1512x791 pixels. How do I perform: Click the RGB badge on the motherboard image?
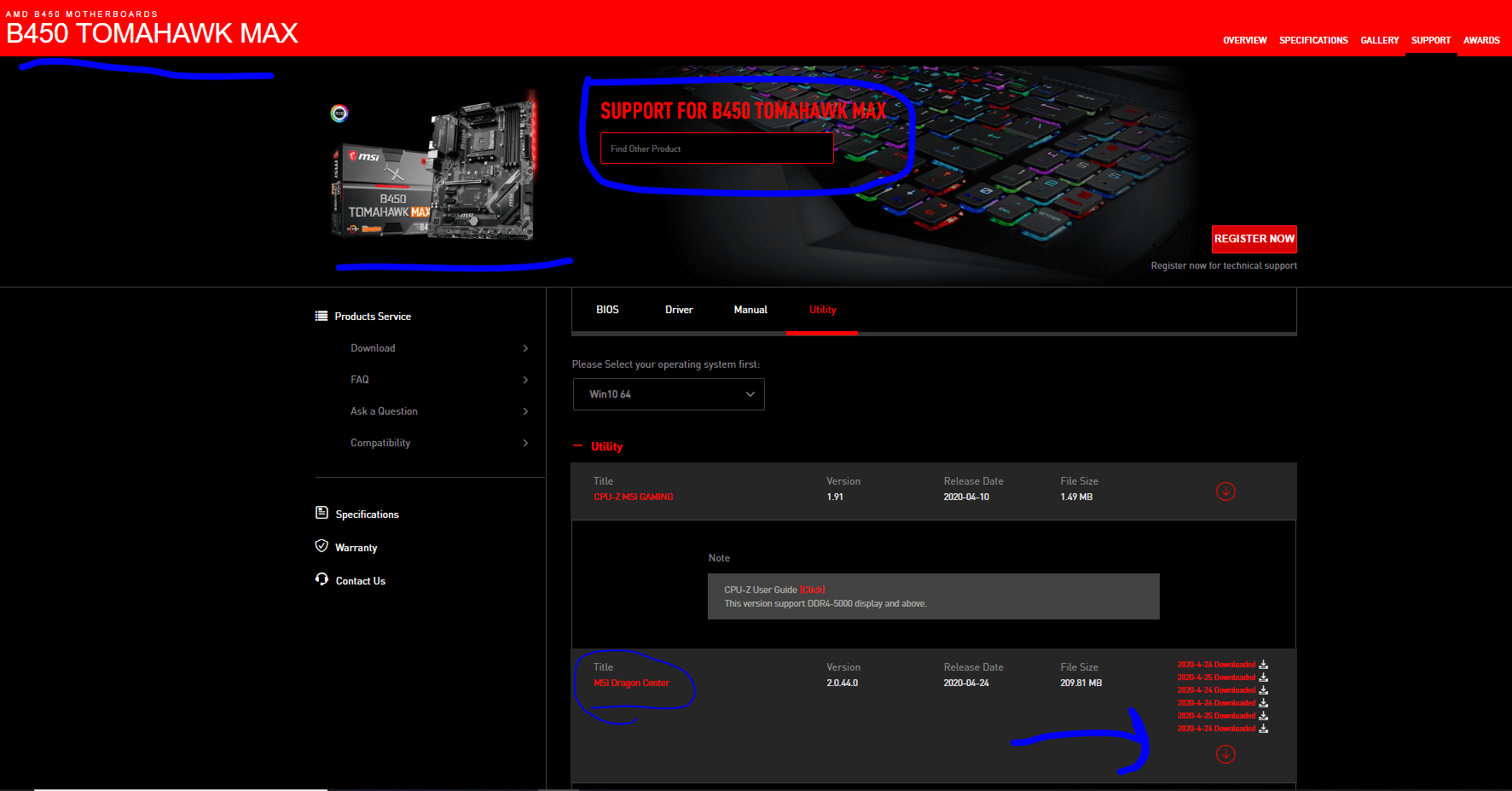tap(339, 113)
